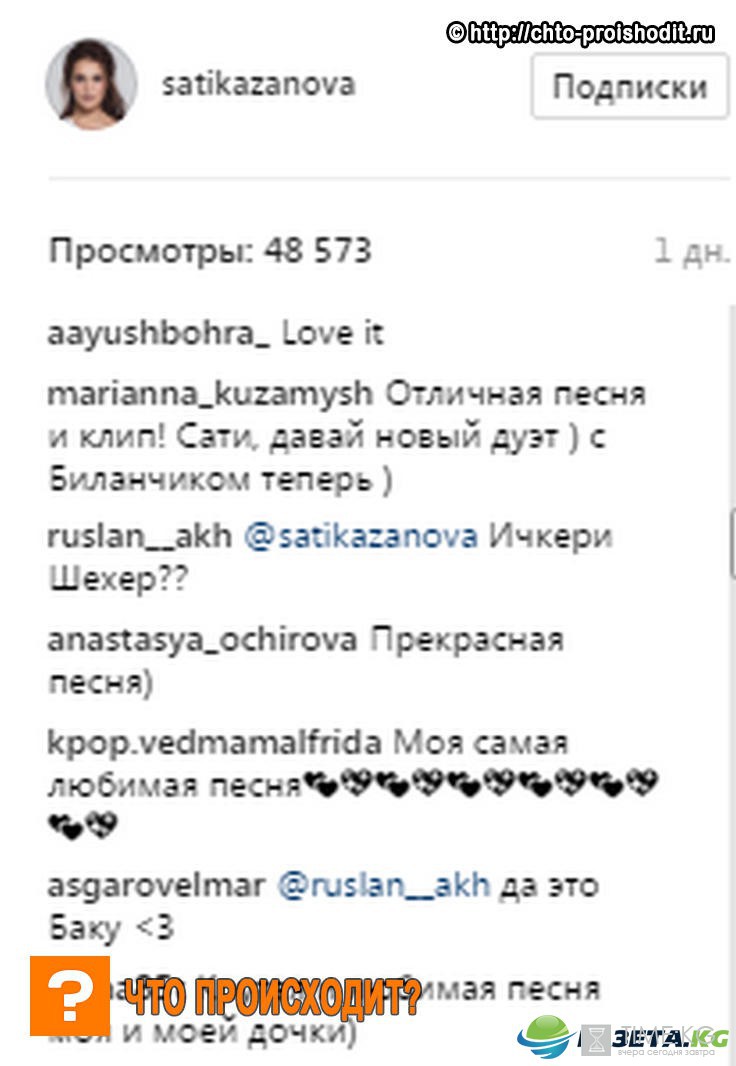Click the comments scrollbar handle
Image resolution: width=736 pixels, height=1066 pixels.
click(x=732, y=546)
